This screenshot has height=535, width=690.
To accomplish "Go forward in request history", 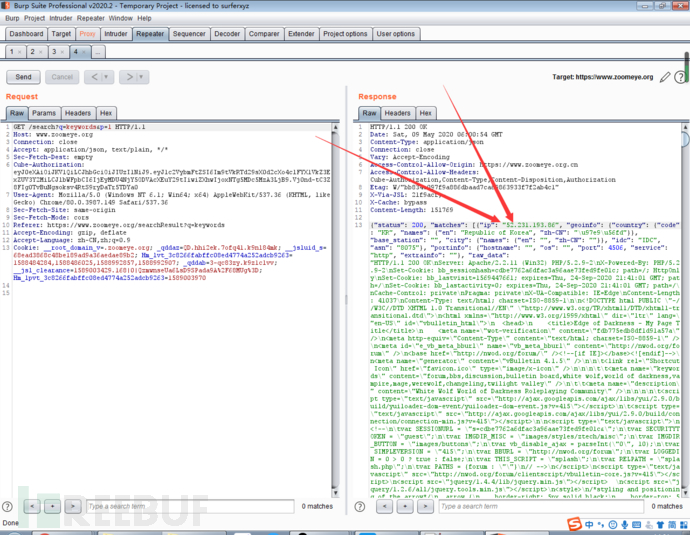I will (129, 77).
